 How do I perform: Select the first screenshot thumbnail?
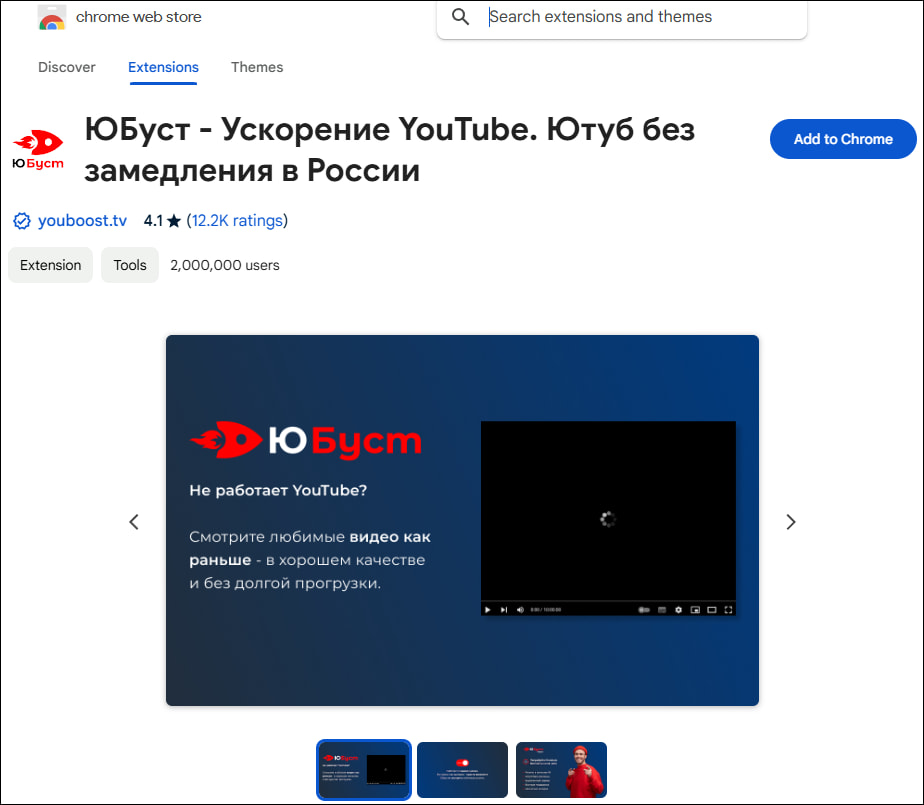coord(364,770)
